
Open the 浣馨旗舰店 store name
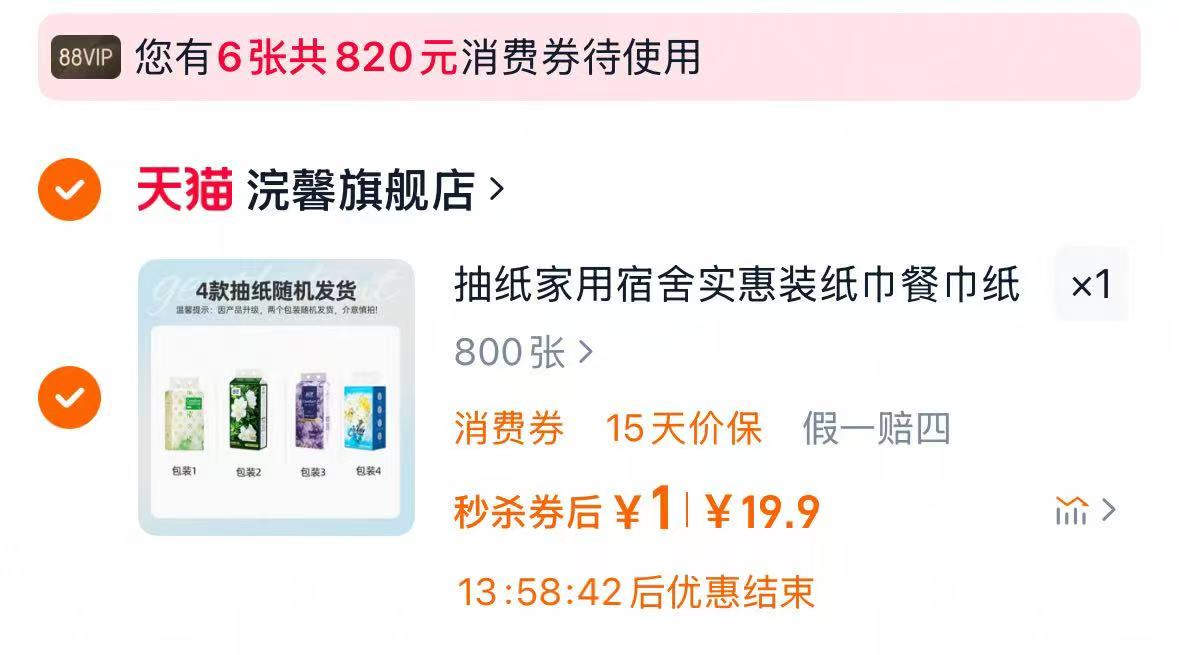coord(361,190)
